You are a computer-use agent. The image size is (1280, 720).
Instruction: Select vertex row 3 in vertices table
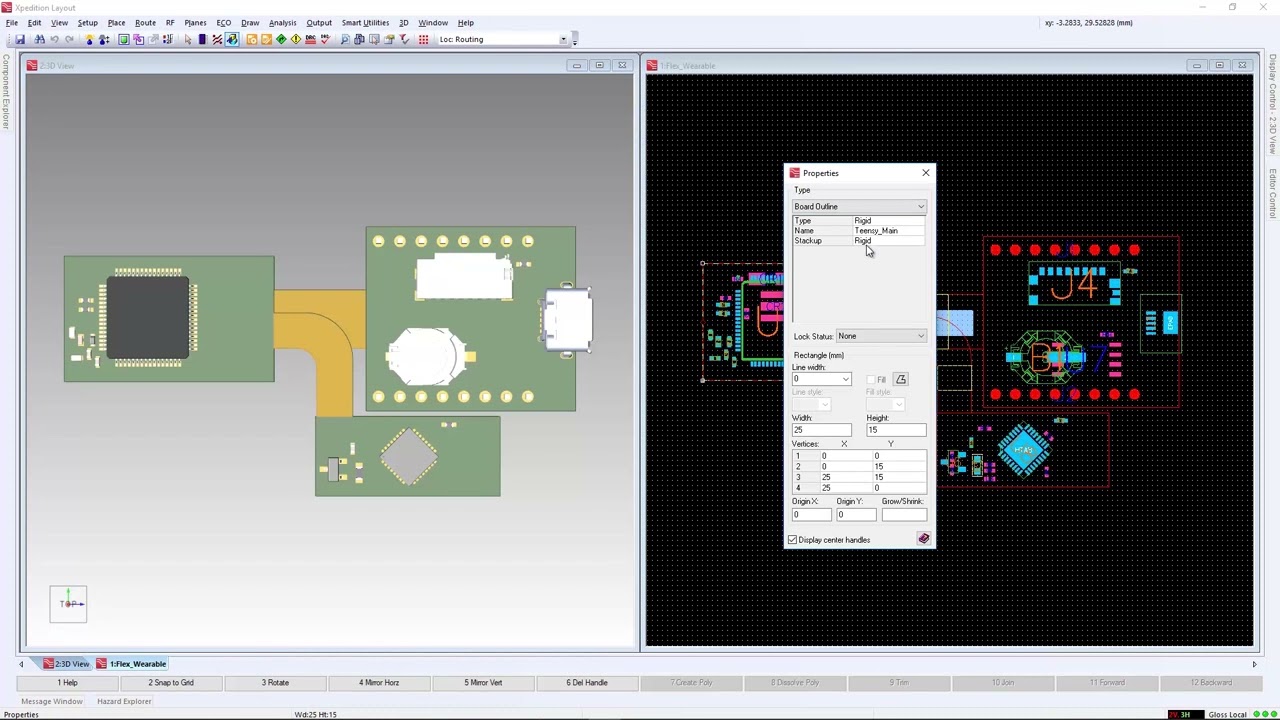pos(859,477)
